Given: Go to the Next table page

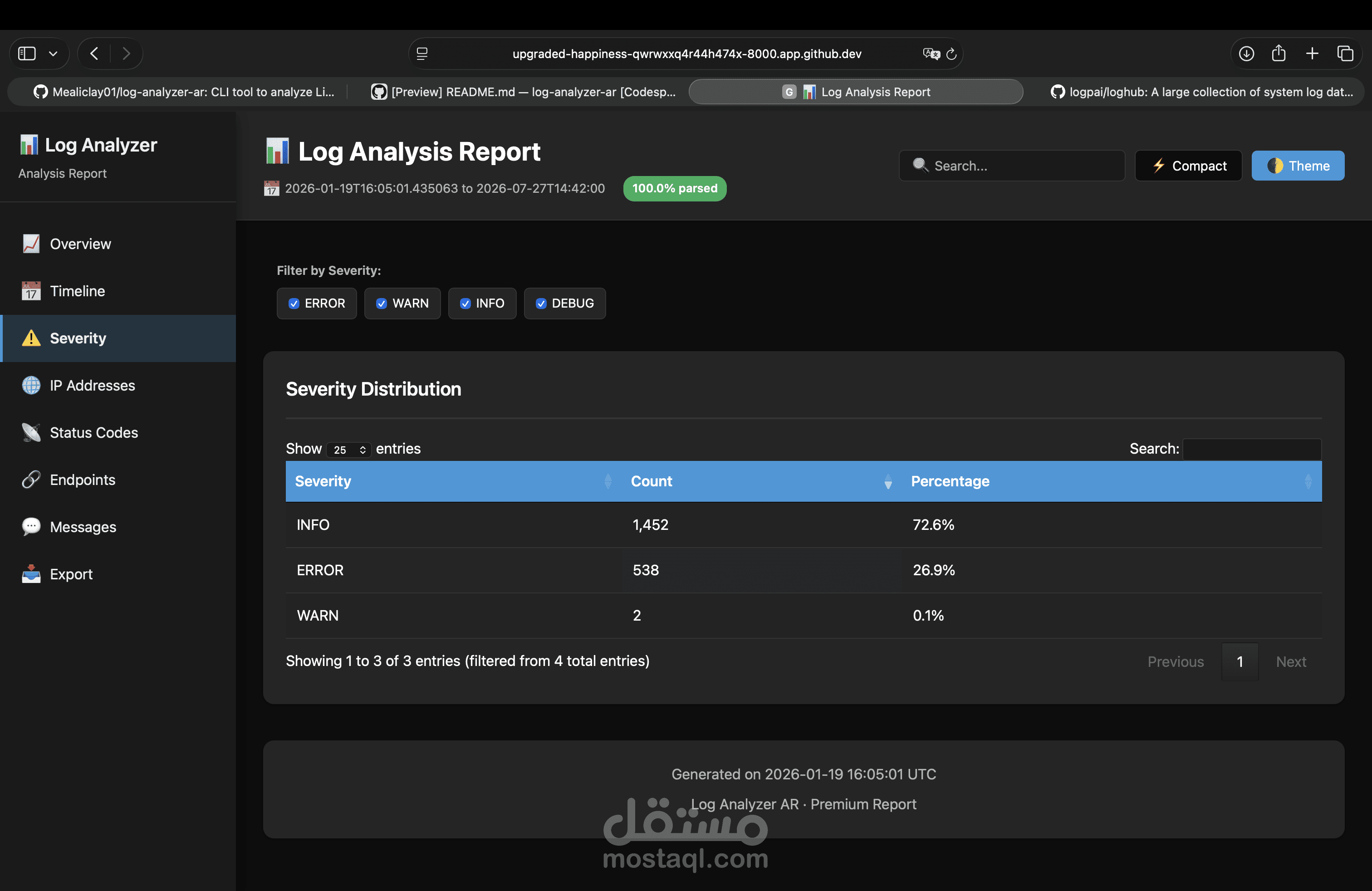Looking at the screenshot, I should 1290,661.
